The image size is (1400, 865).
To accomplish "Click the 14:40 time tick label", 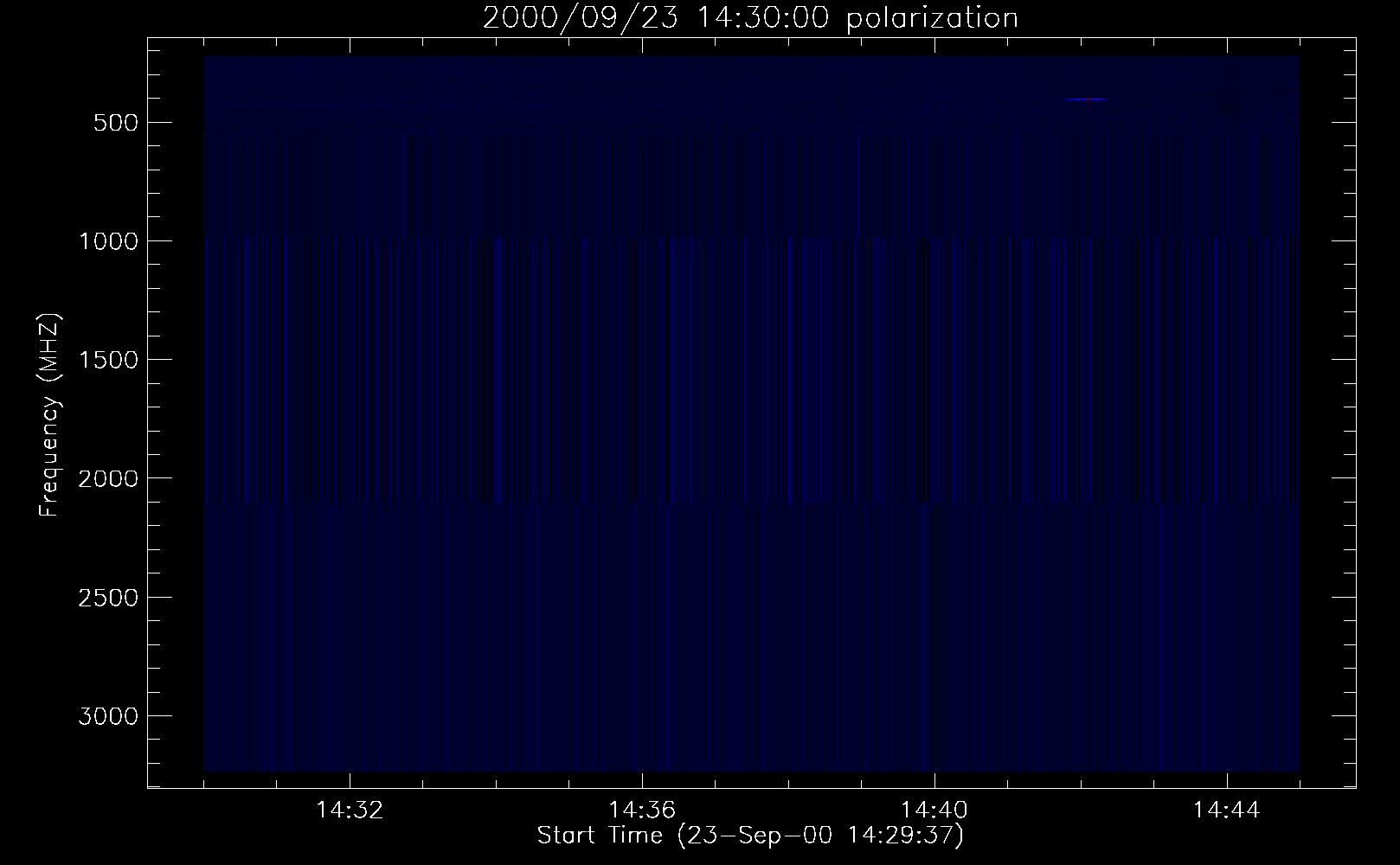I will click(934, 811).
